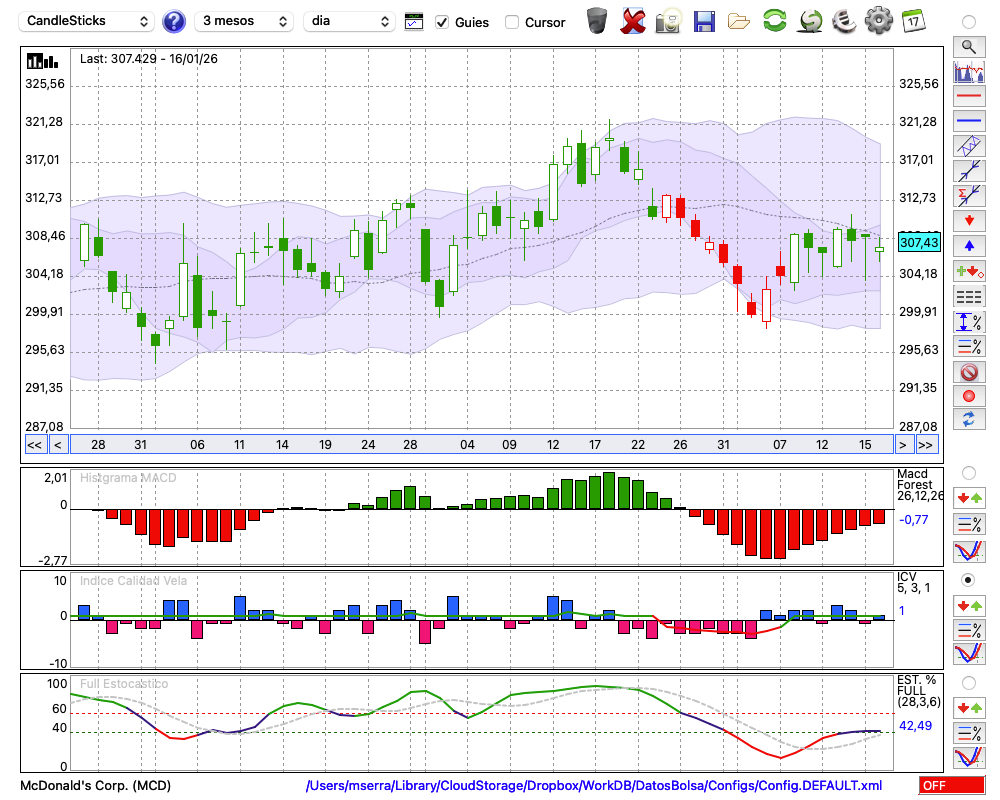Select the trend line with arrows tool
The width and height of the screenshot is (1000, 800).
(969, 171)
